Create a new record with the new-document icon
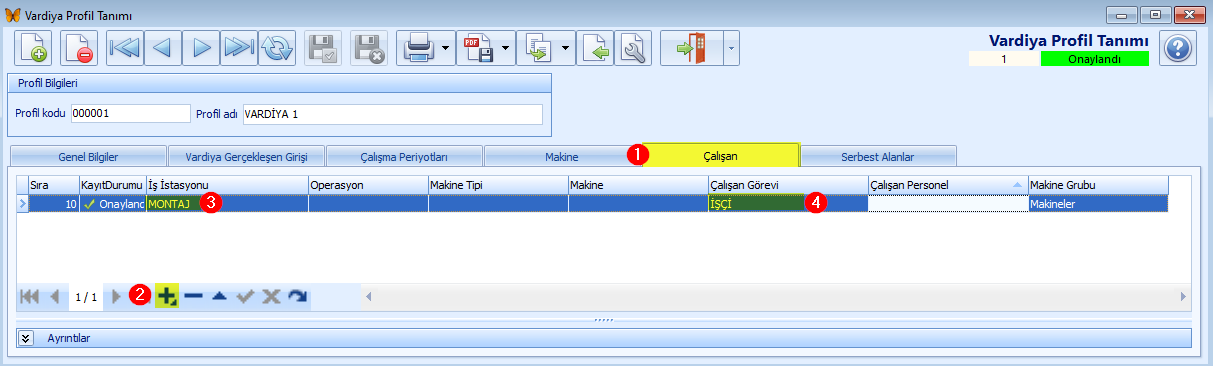Screen dimensions: 1213x366 click(x=33, y=48)
